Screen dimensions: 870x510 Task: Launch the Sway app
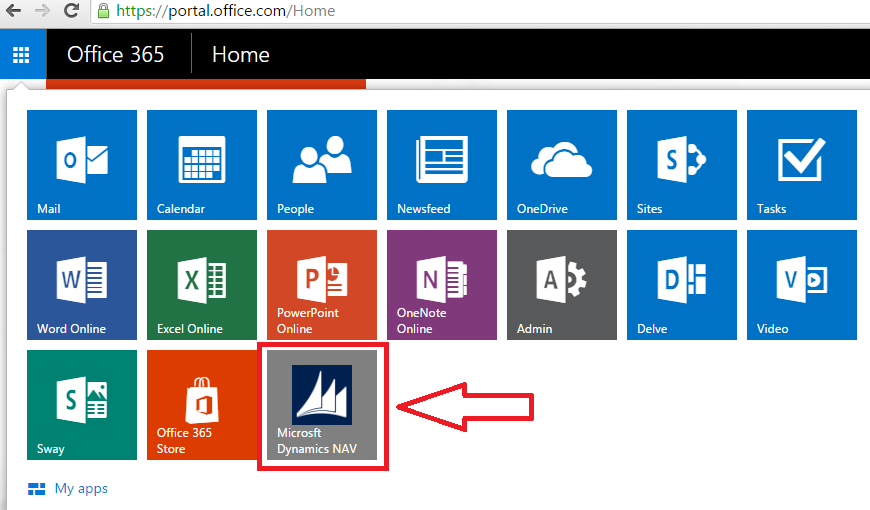(82, 405)
